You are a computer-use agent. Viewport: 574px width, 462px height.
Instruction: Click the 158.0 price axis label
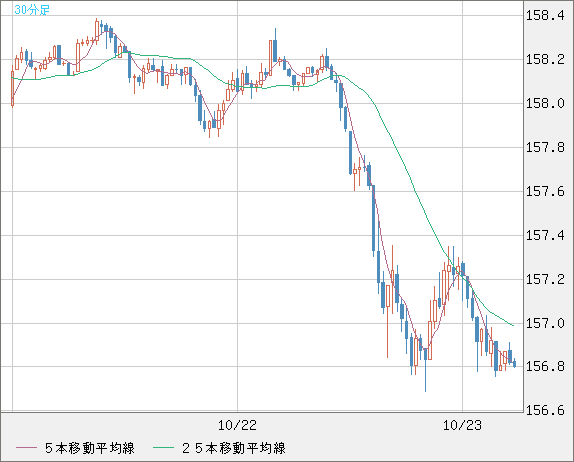coord(545,103)
